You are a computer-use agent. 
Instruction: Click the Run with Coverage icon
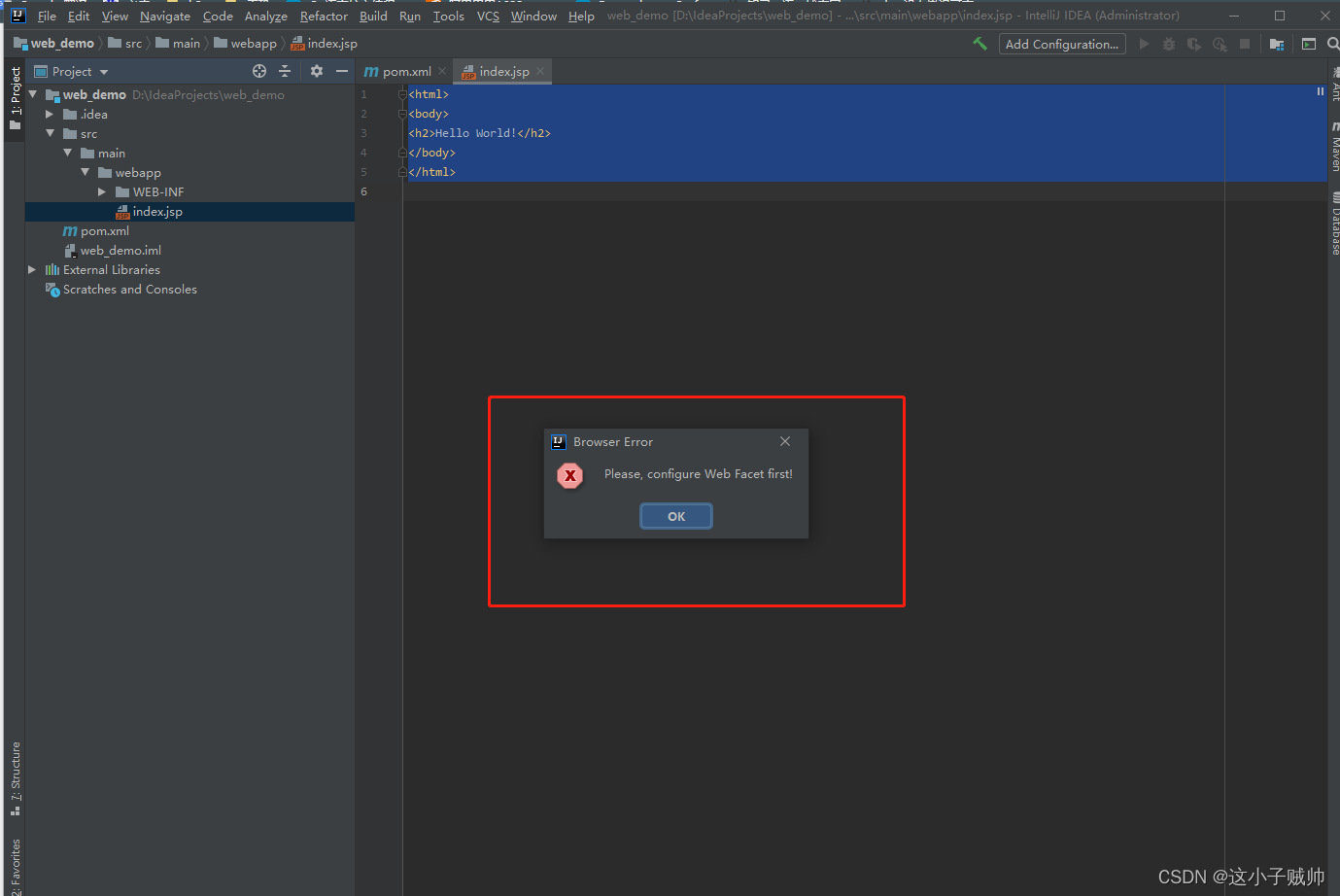[1194, 44]
